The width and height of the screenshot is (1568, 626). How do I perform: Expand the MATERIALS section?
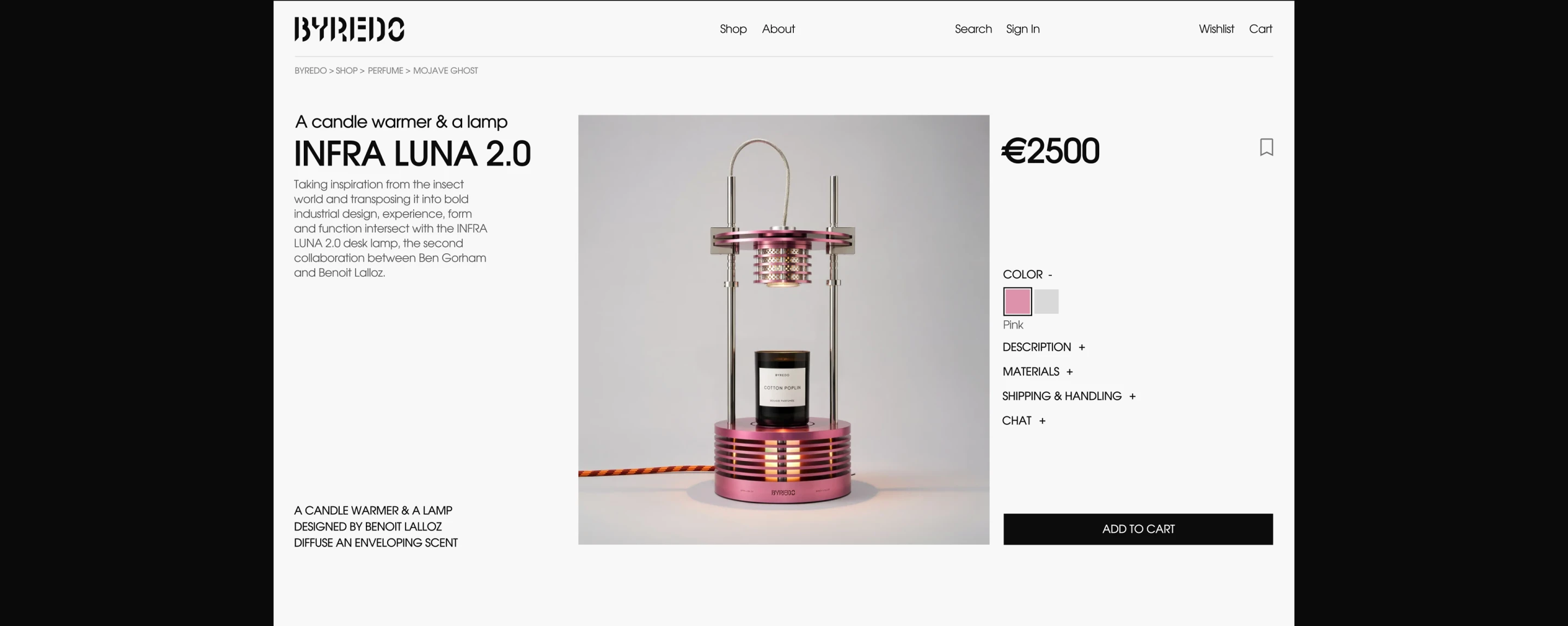click(1037, 372)
